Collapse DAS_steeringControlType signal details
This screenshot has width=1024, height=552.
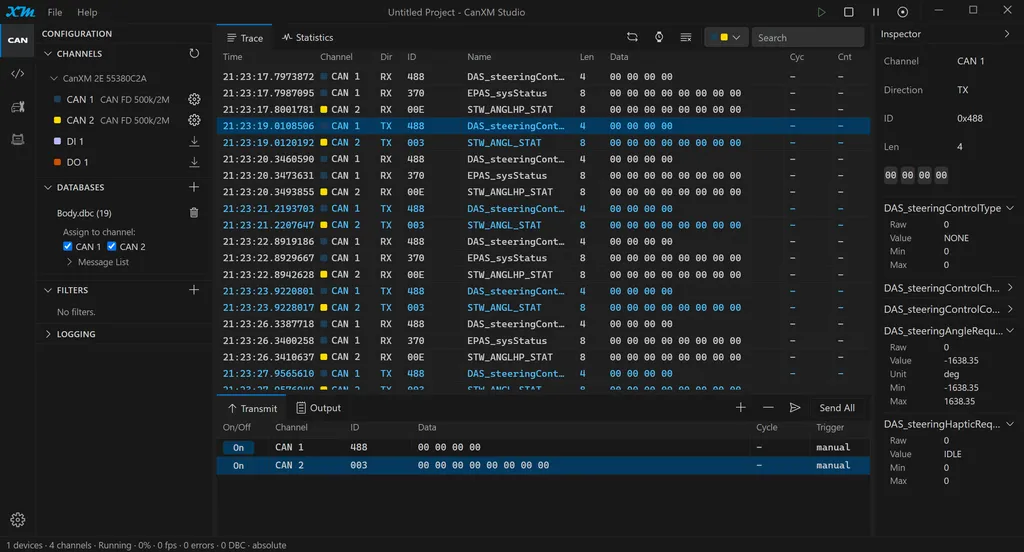pos(1010,208)
